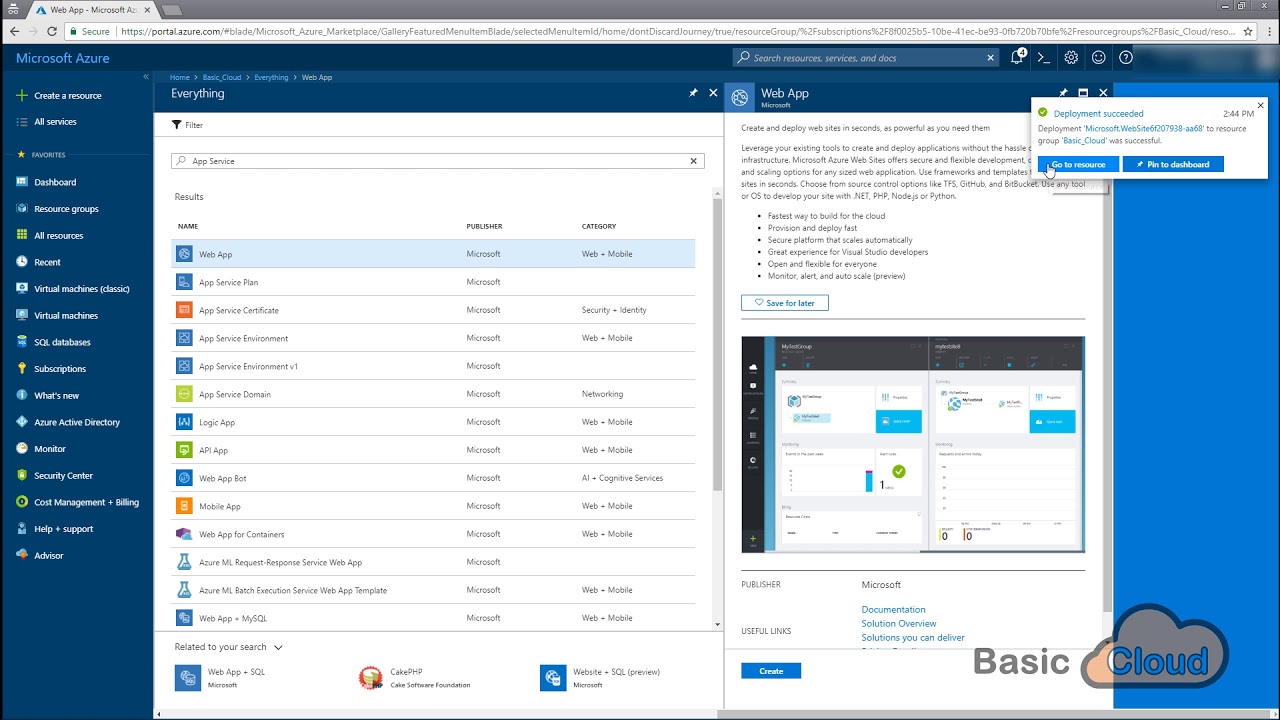The width and height of the screenshot is (1280, 720).
Task: Collapse the left sidebar menu
Action: 145,77
